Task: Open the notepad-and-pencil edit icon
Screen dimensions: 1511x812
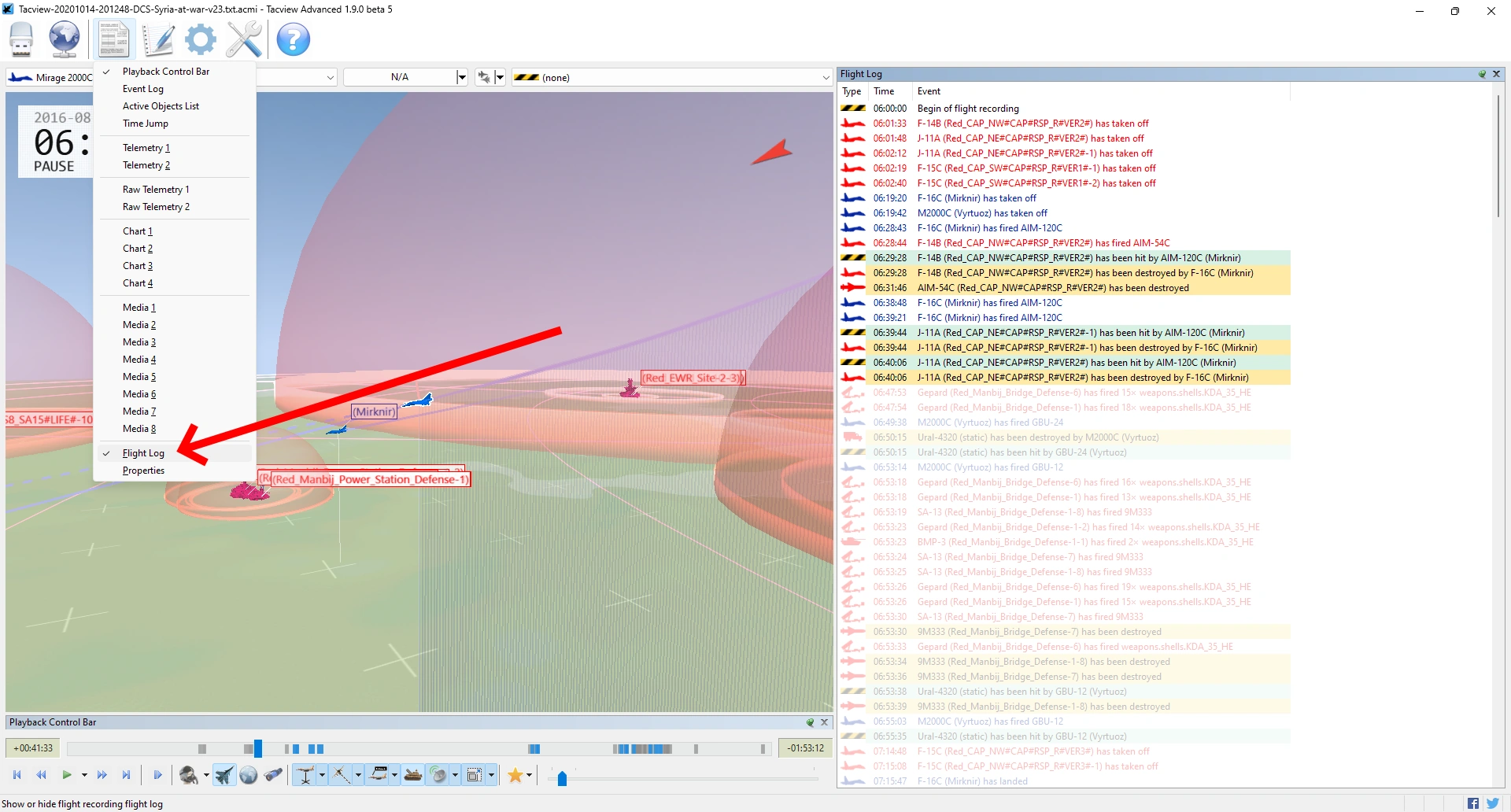Action: click(158, 39)
